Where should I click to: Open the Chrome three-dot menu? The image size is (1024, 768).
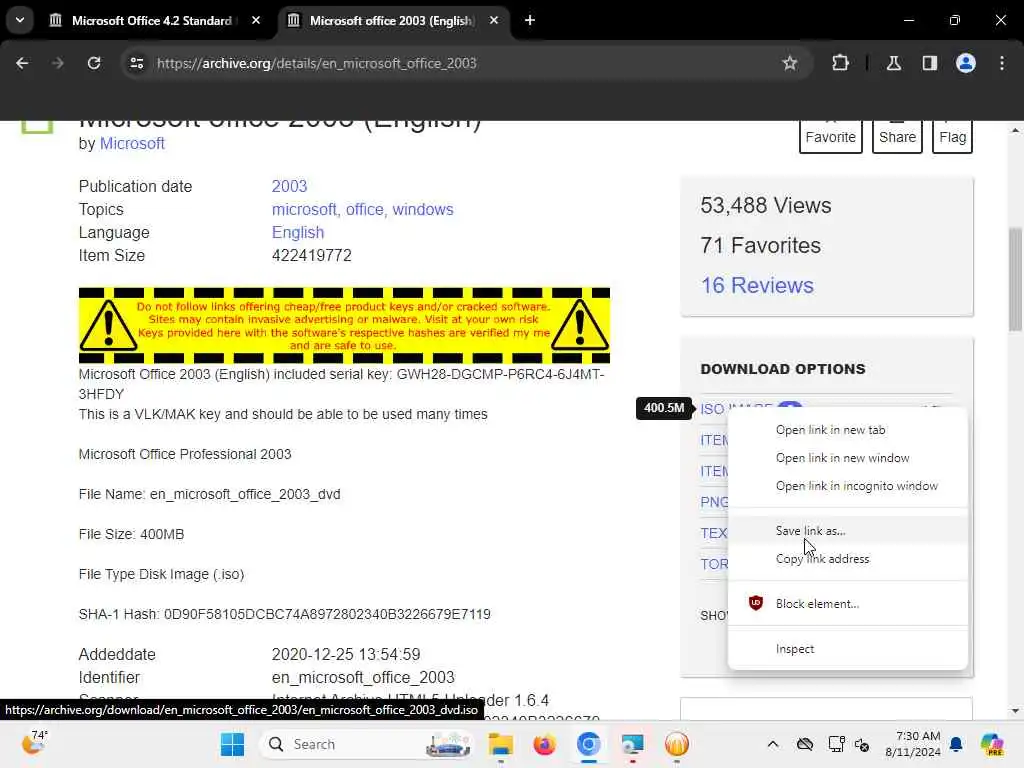click(1002, 63)
